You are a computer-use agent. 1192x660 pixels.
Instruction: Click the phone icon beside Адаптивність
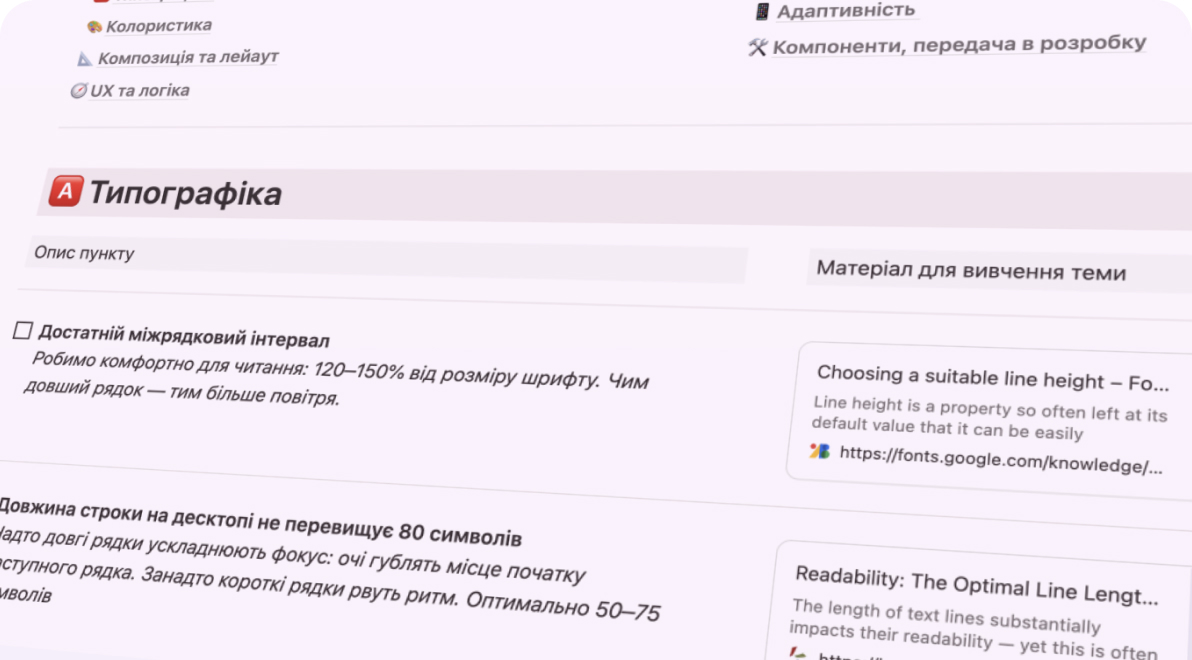(x=763, y=11)
